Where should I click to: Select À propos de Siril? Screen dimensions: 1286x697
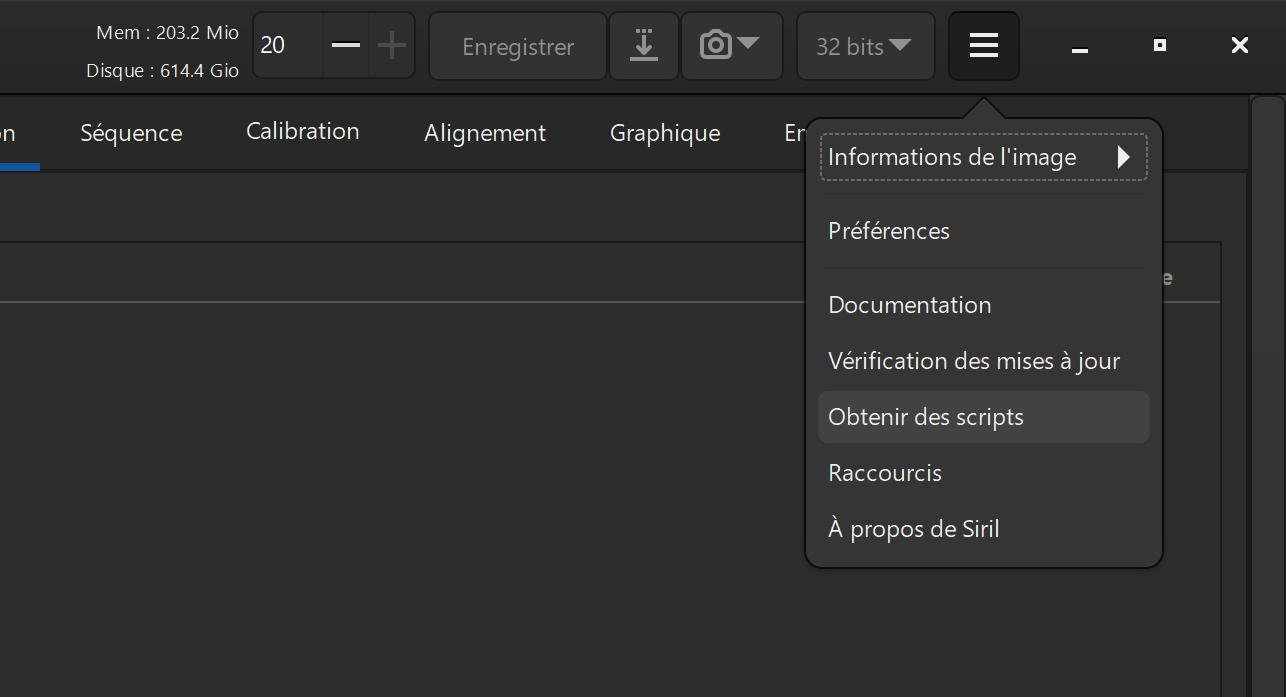[x=913, y=529]
